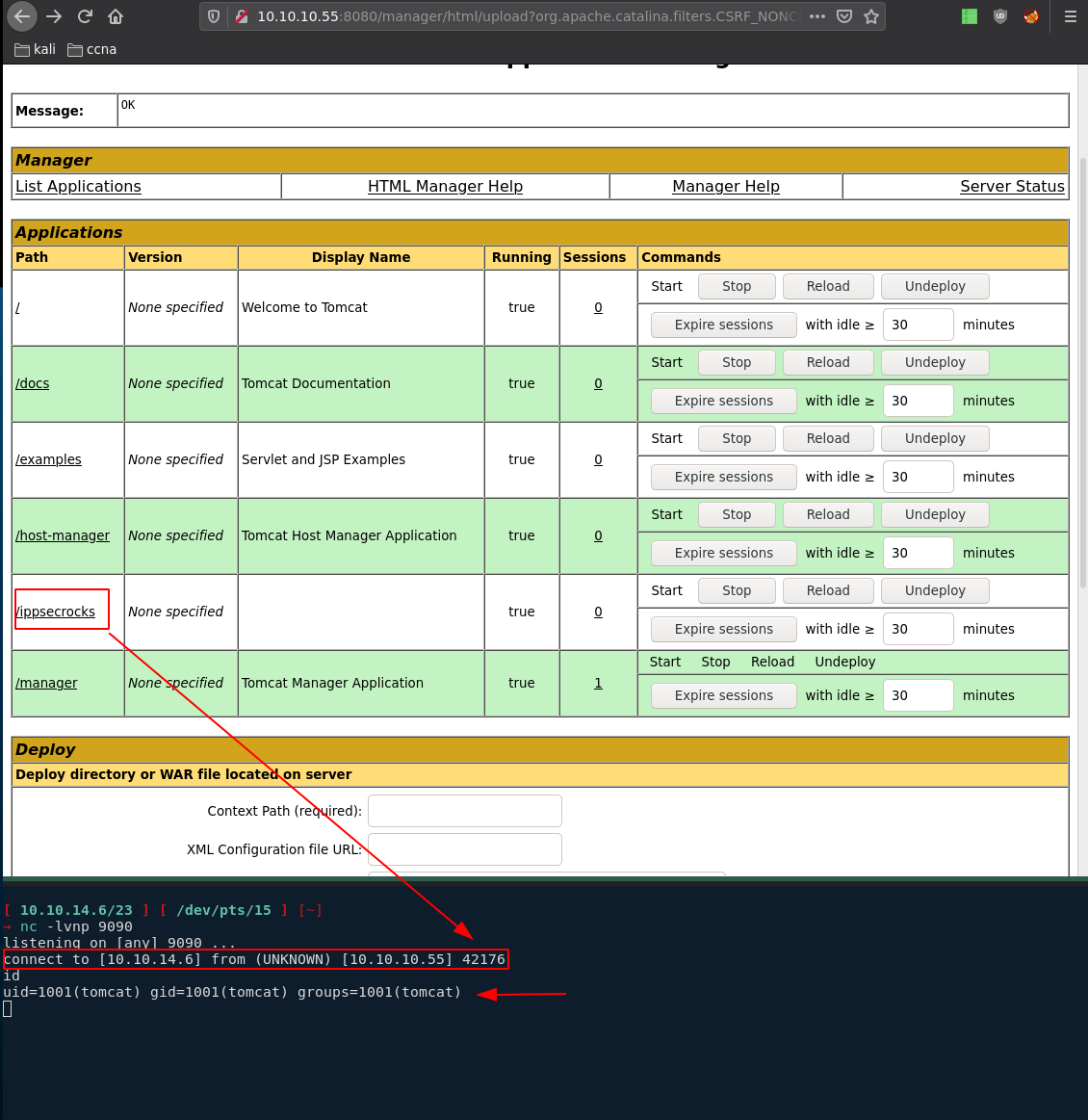
Task: Open the Firefox hamburger menu
Action: (x=1070, y=16)
